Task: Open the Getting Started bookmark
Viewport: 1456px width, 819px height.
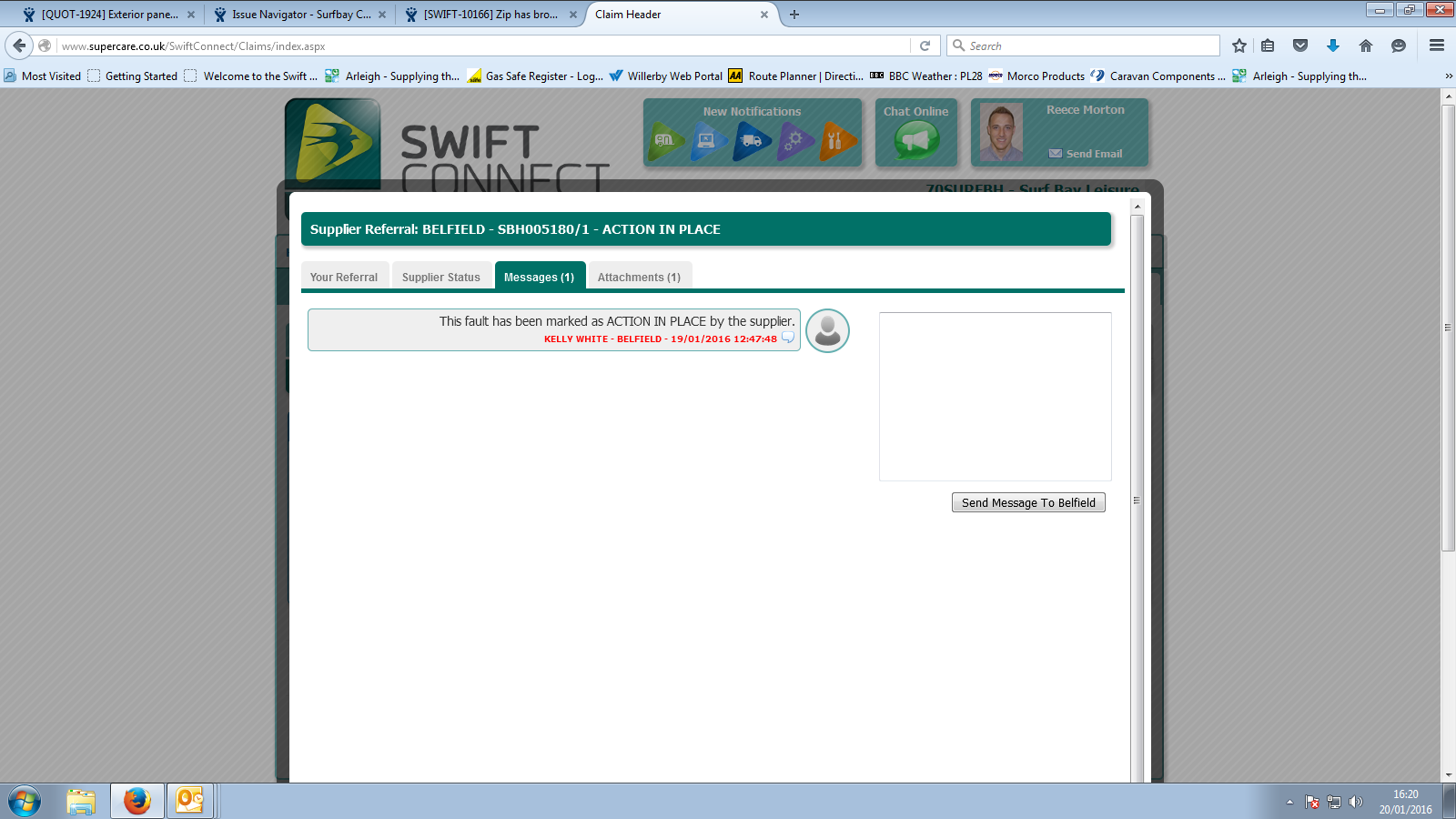Action: pyautogui.click(x=133, y=76)
